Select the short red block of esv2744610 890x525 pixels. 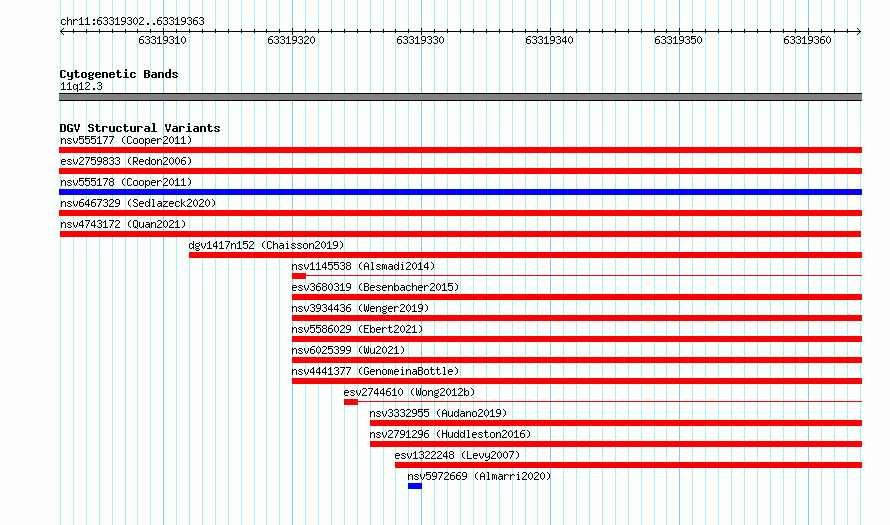351,402
